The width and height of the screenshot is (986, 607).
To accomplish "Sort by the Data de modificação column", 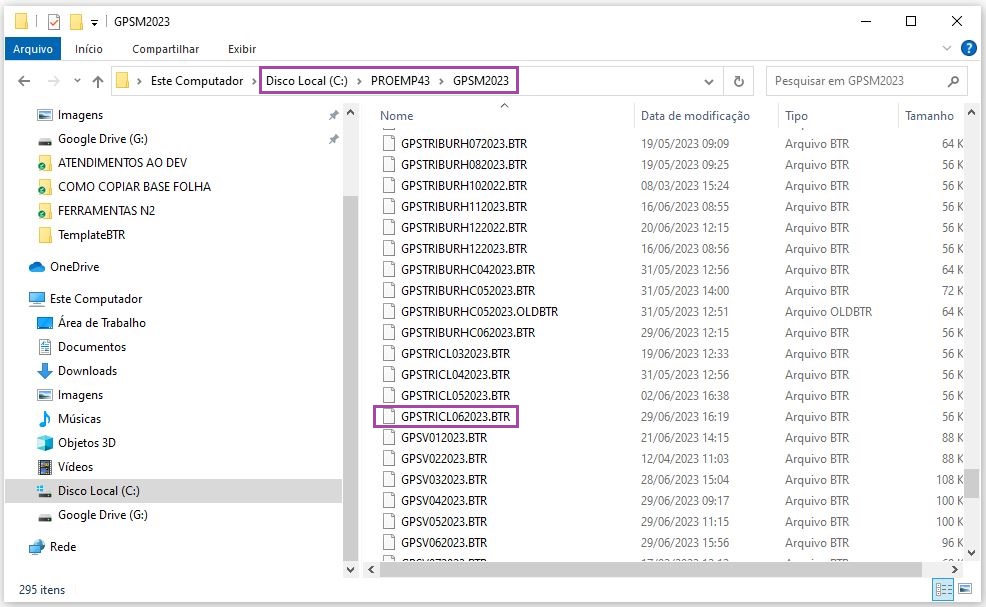I will [694, 116].
